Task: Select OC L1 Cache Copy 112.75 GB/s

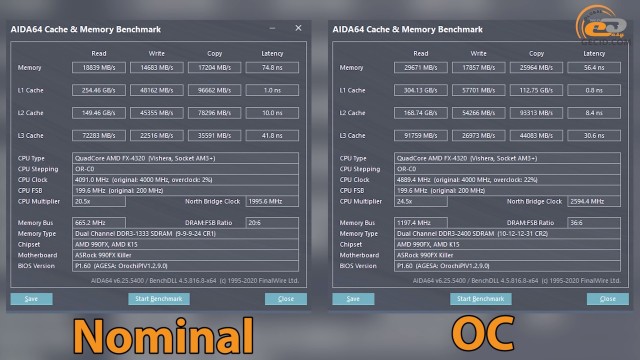Action: 536,90
